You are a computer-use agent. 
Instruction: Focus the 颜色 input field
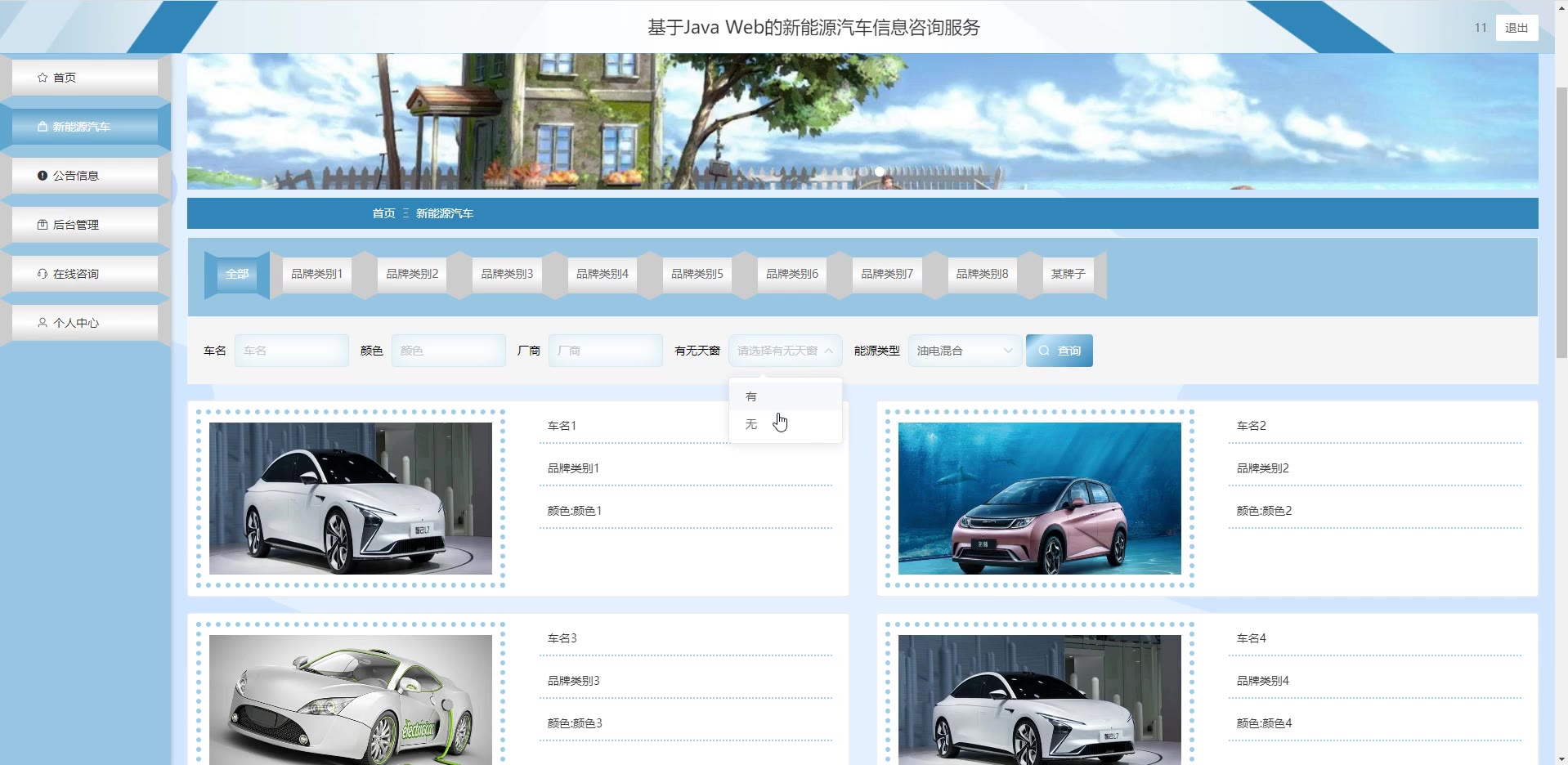click(x=449, y=351)
